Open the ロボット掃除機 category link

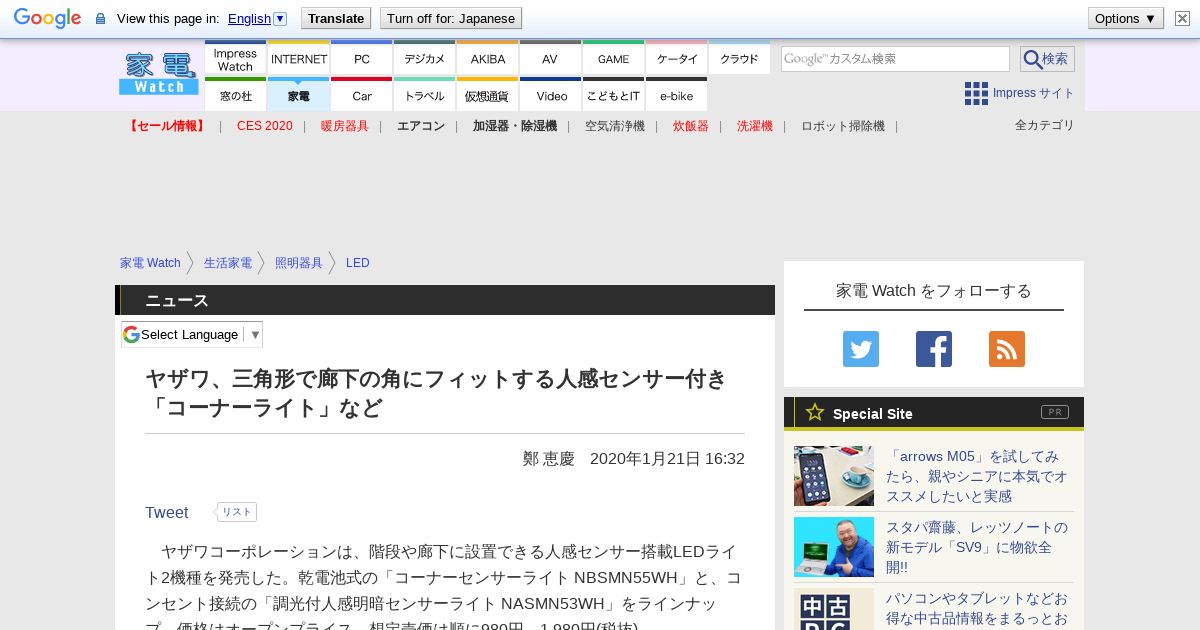(843, 126)
